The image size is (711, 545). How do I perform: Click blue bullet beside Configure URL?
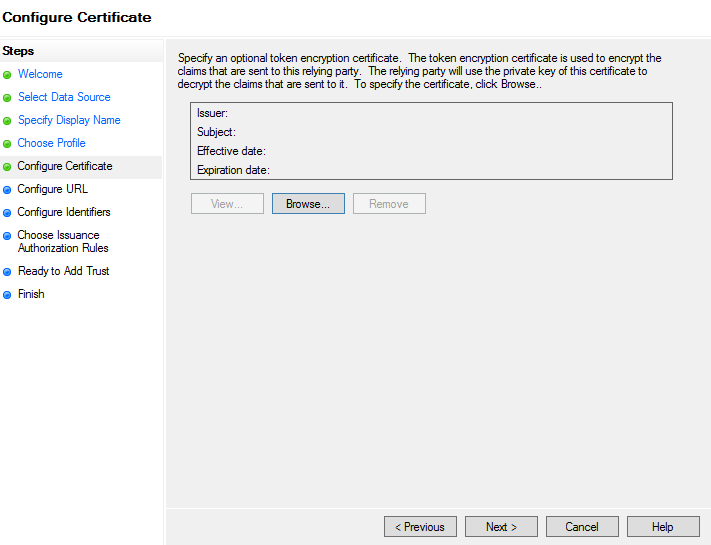click(7, 190)
